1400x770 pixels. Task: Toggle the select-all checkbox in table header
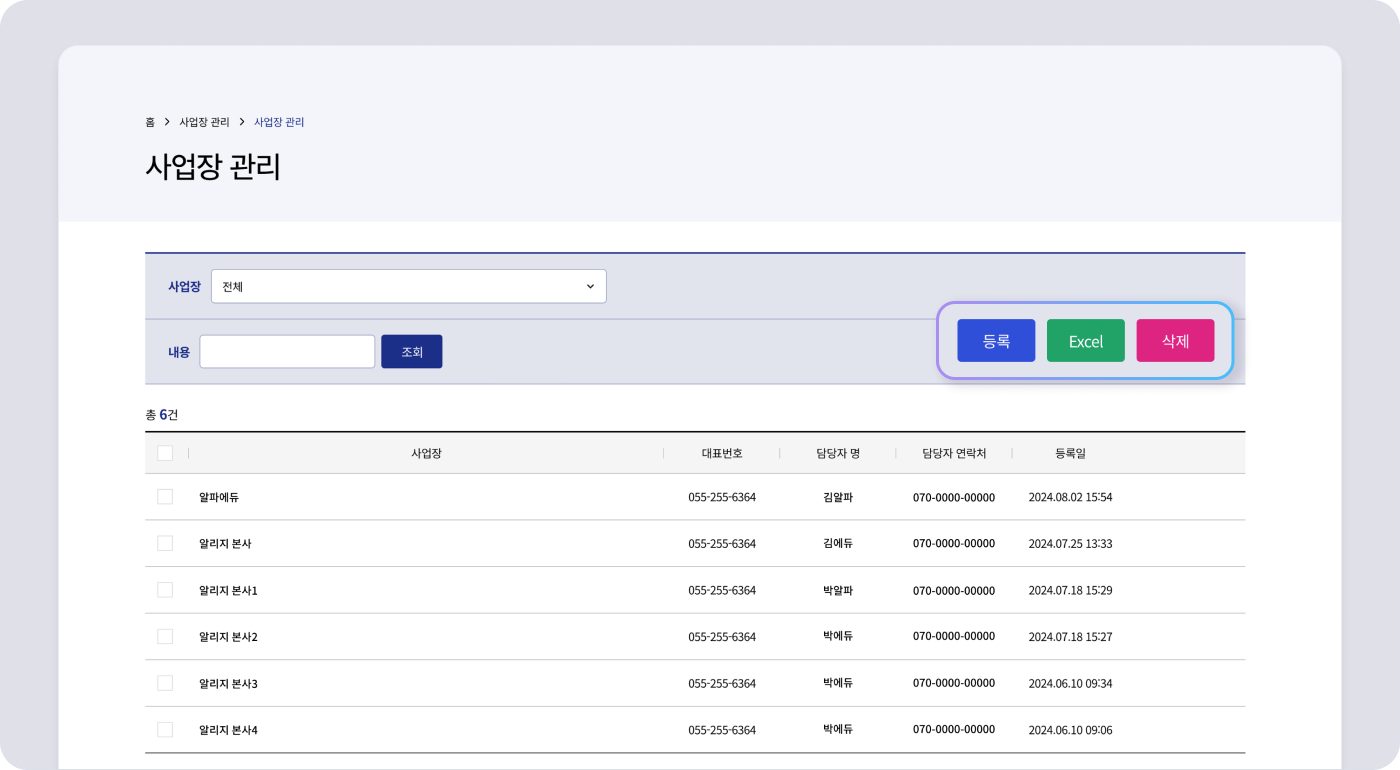[165, 453]
